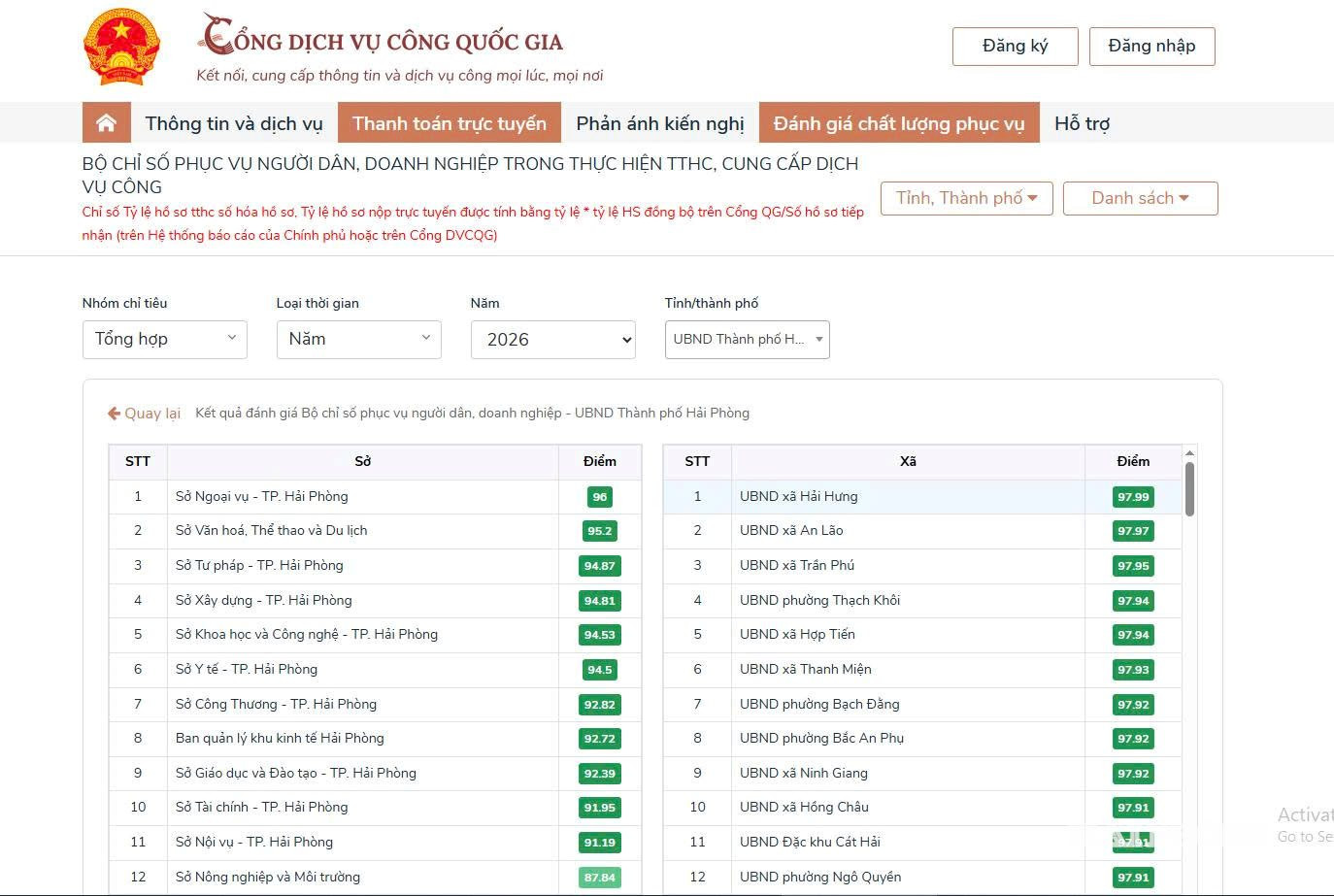Open the Hỗ trợ menu

coord(1082,123)
